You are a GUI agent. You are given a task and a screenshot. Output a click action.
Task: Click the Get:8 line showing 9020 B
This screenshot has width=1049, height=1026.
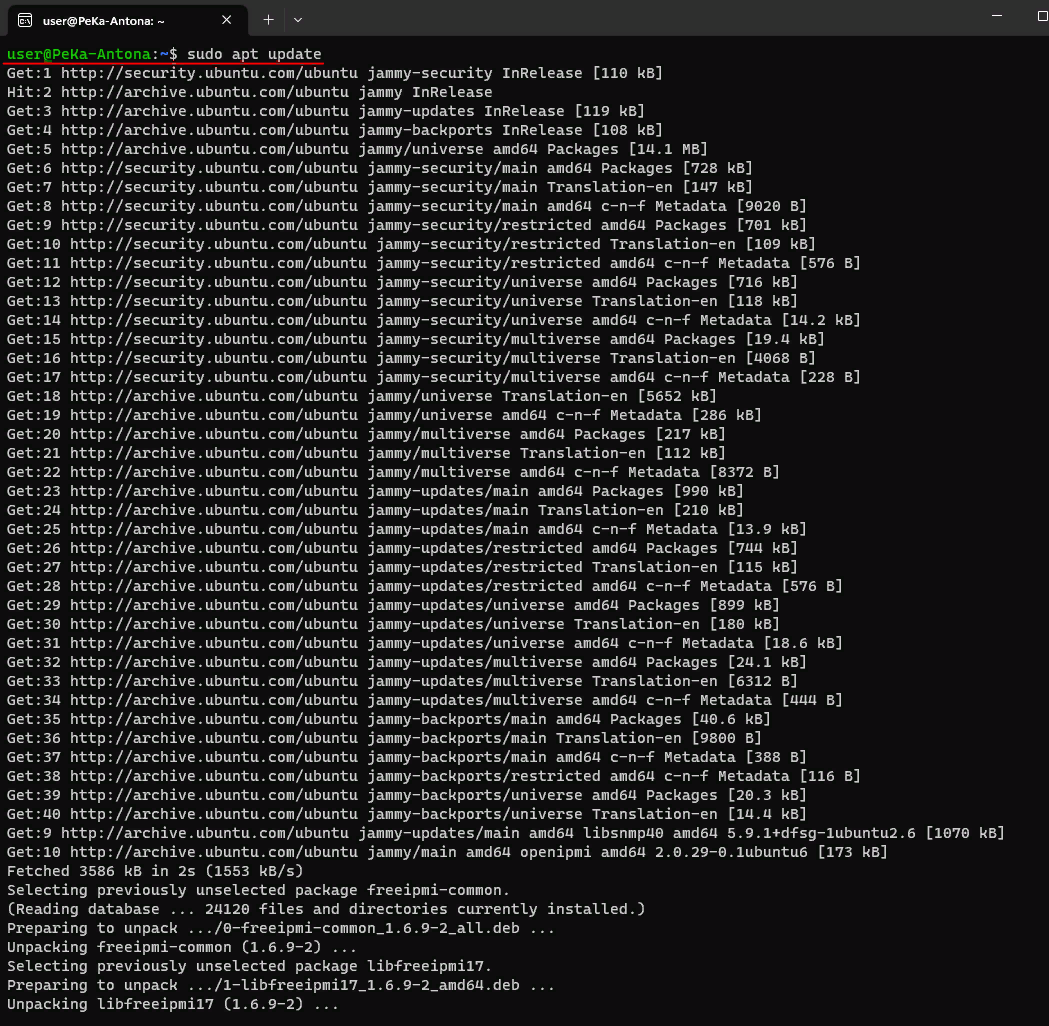pyautogui.click(x=407, y=206)
